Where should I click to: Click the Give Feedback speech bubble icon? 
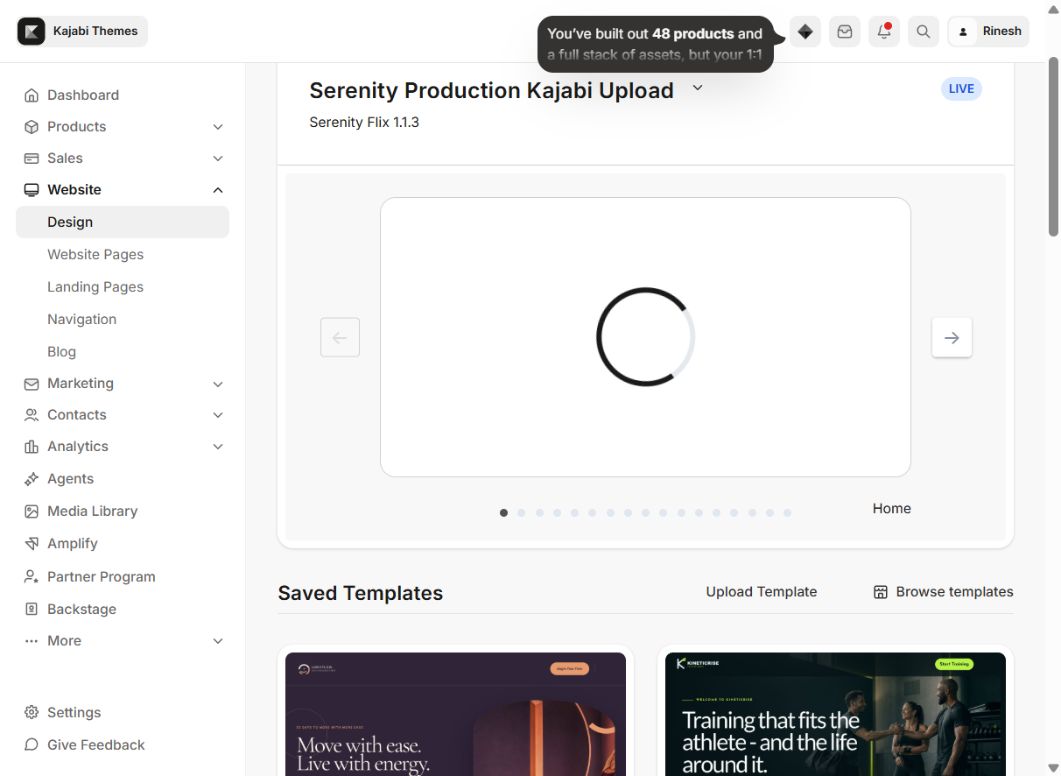point(31,745)
